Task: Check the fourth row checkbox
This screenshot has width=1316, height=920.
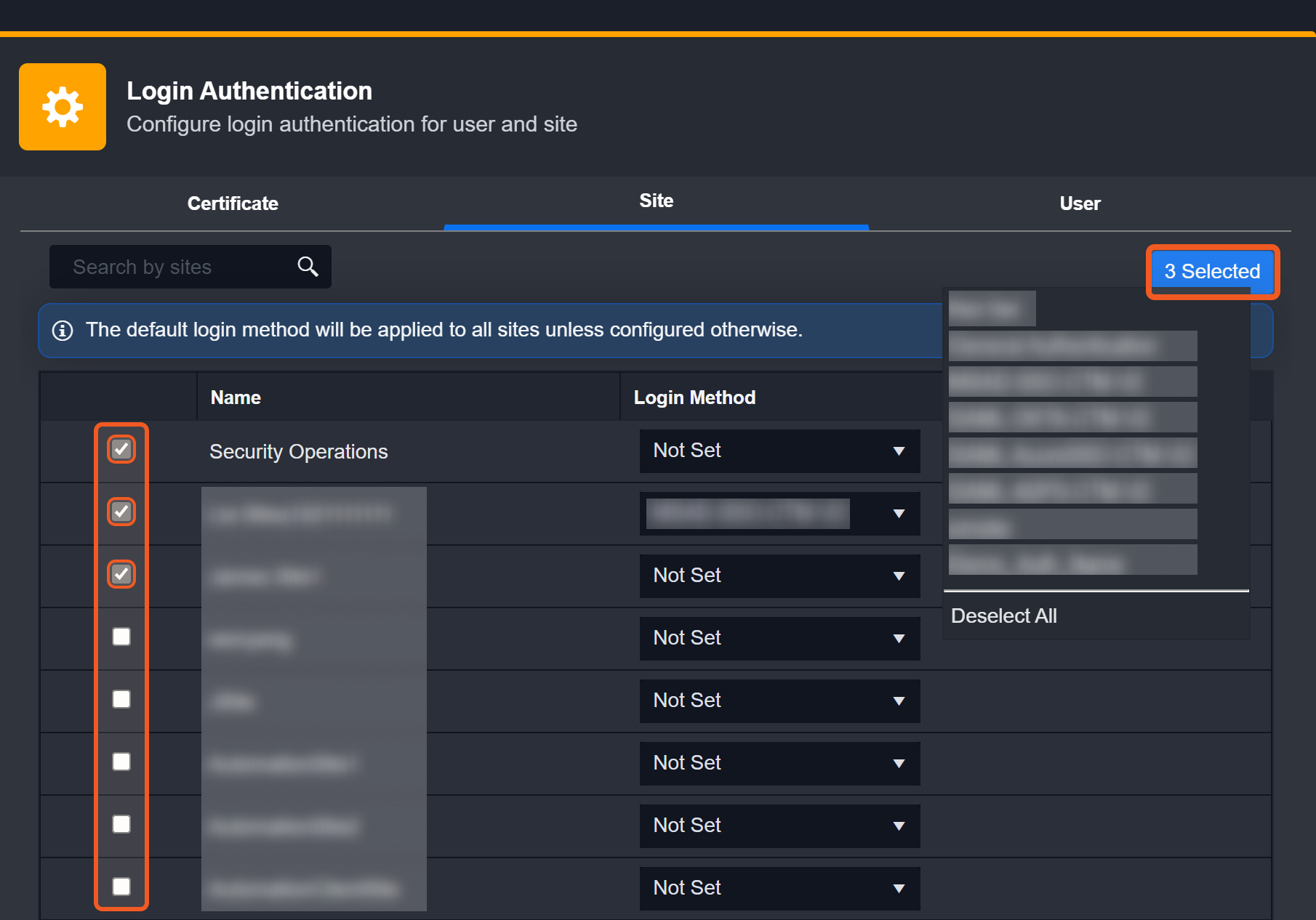Action: coord(121,637)
